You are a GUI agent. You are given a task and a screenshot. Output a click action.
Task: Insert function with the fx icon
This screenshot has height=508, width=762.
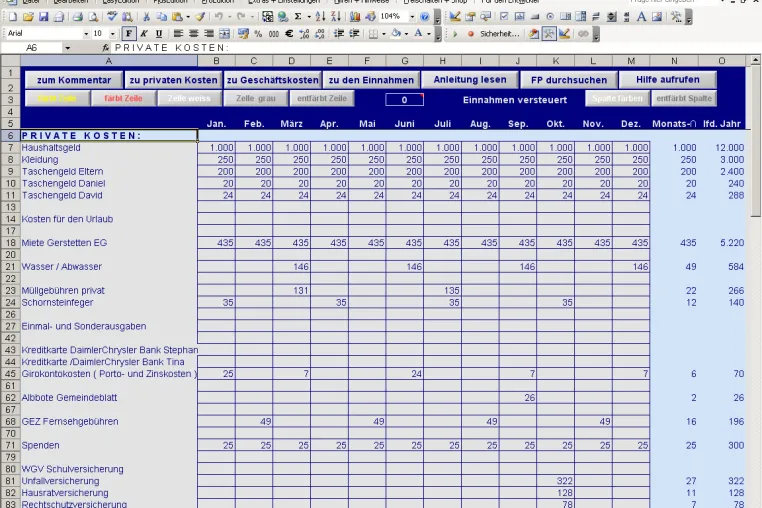[x=105, y=48]
